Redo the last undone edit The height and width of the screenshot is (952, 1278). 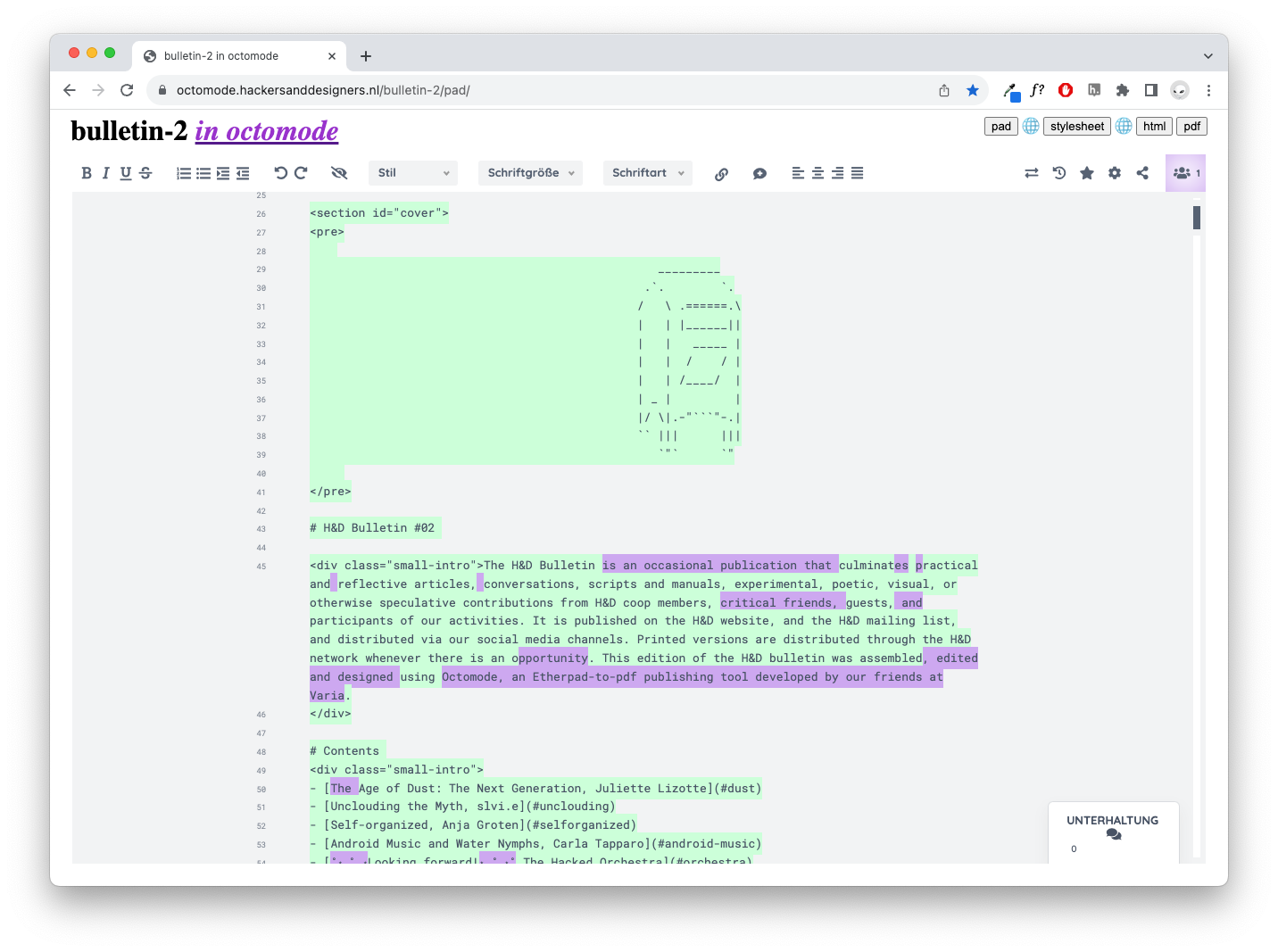click(301, 173)
